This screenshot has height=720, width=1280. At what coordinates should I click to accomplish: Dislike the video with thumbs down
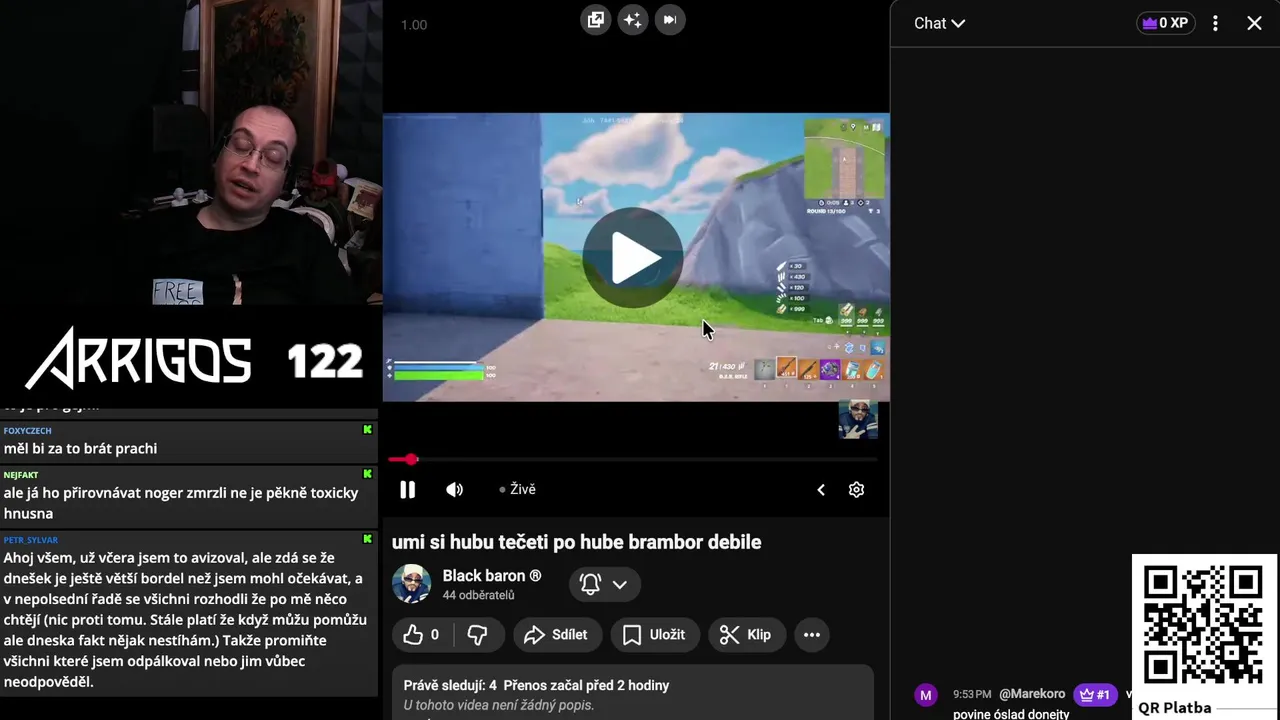coord(477,634)
